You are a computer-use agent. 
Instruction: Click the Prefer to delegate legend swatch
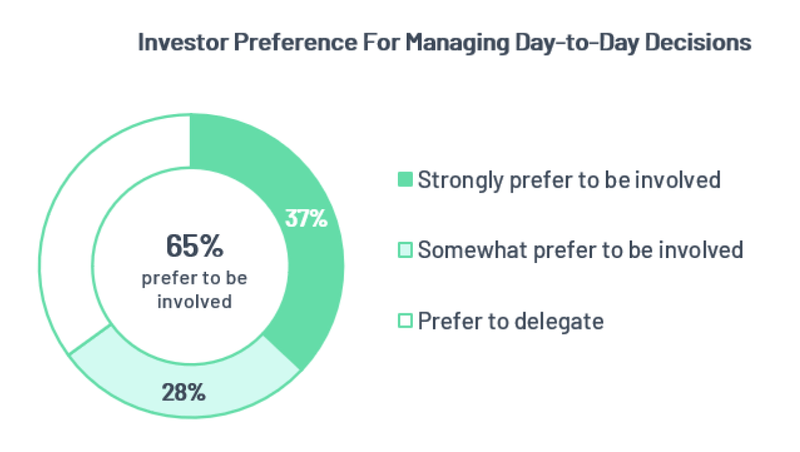pos(405,321)
